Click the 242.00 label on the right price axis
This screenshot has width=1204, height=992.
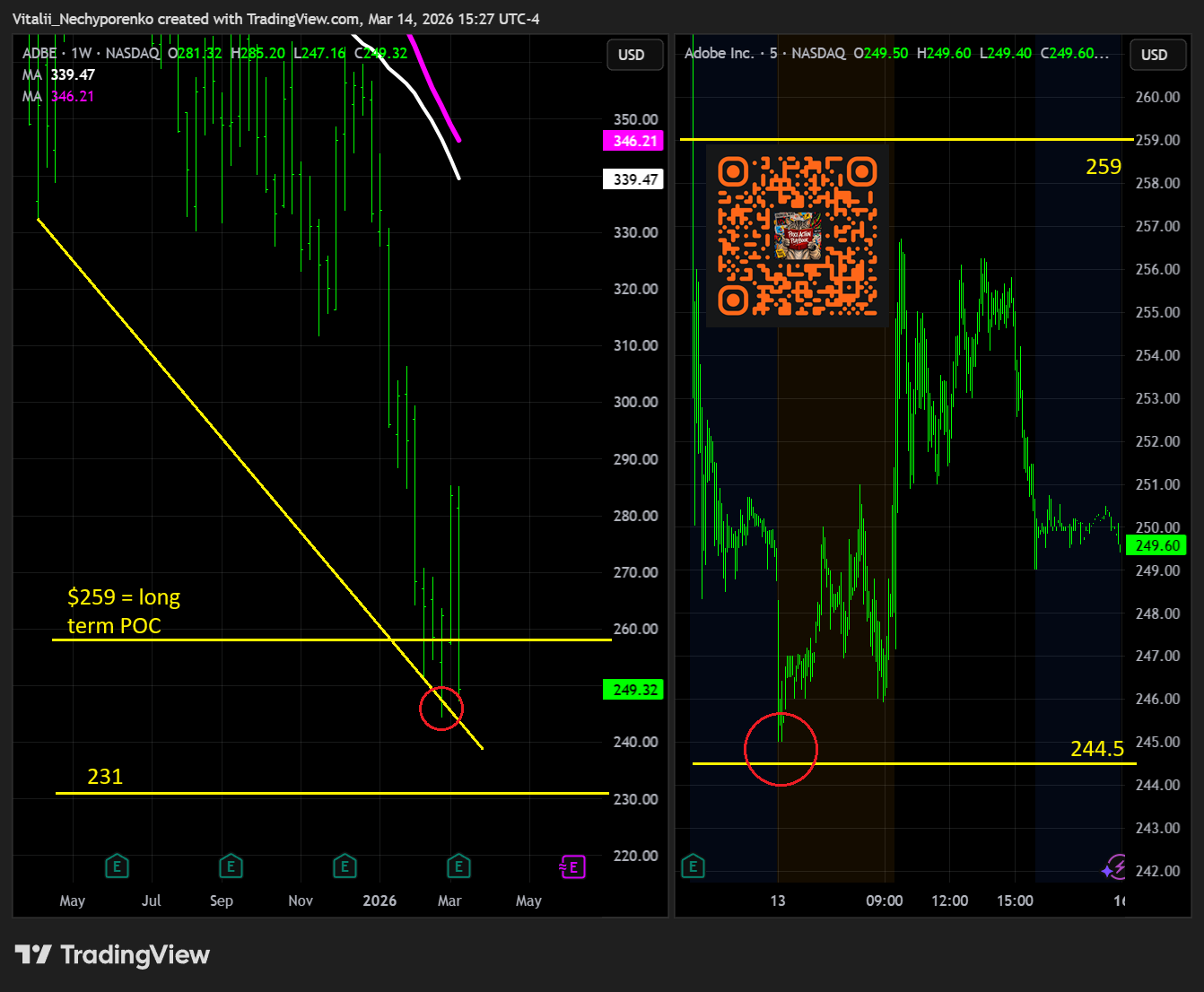[x=1157, y=871]
